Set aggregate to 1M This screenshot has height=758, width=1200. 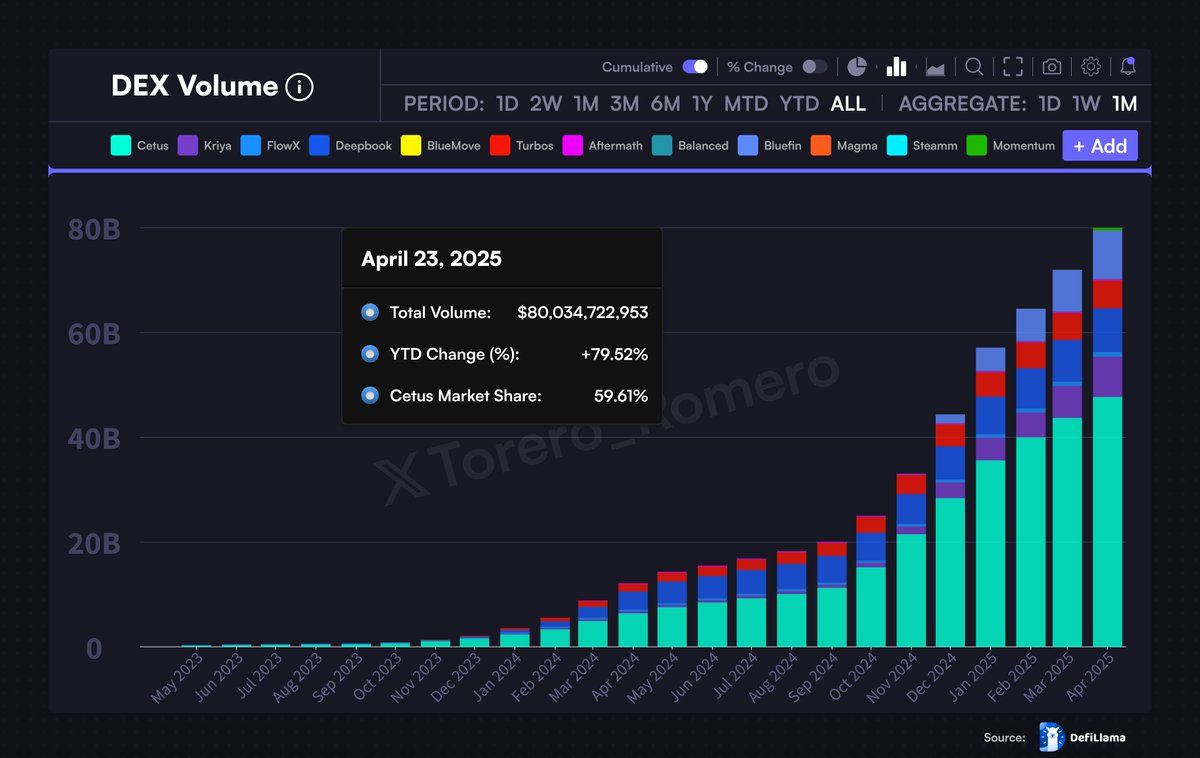pyautogui.click(x=1124, y=104)
